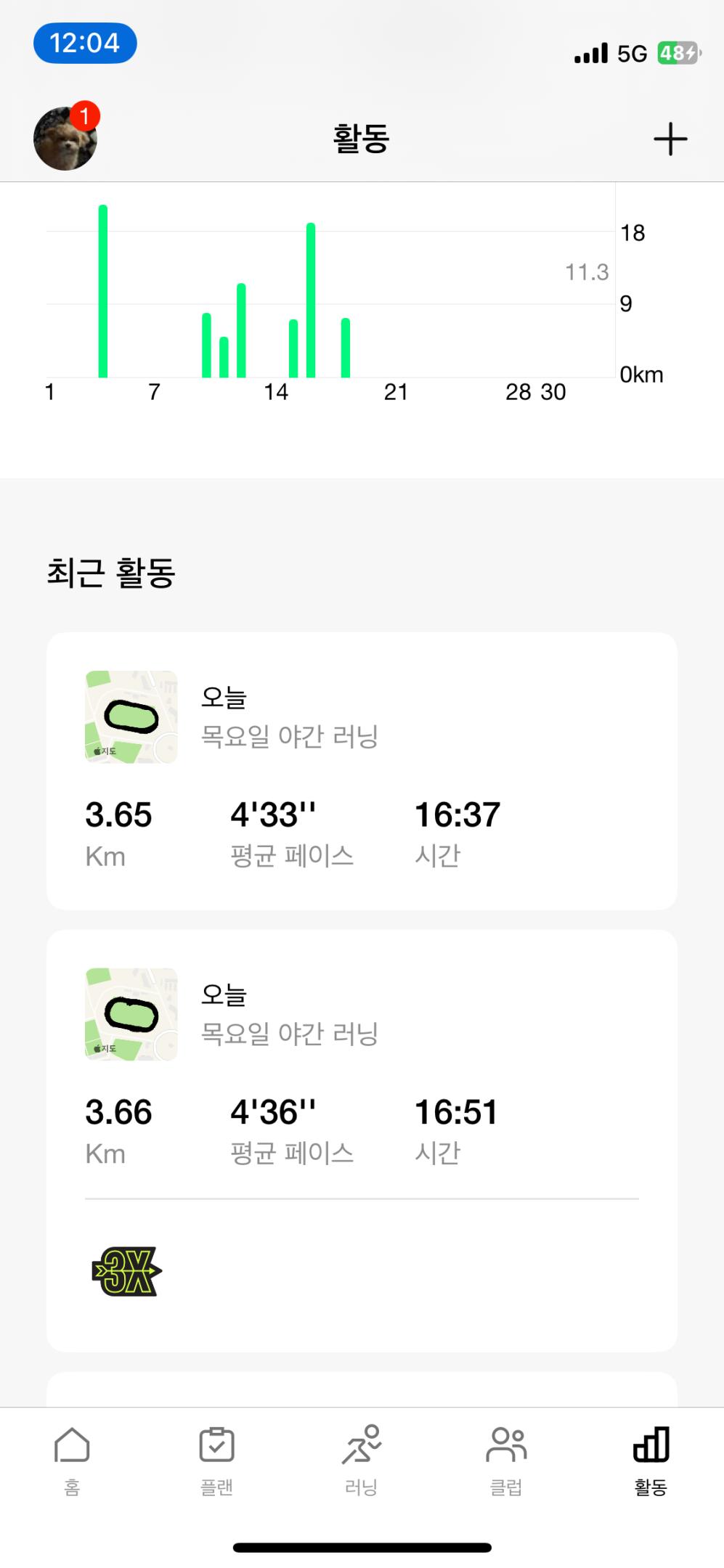Open the 홈 home tab
Viewport: 724px width, 1568px height.
(72, 1459)
